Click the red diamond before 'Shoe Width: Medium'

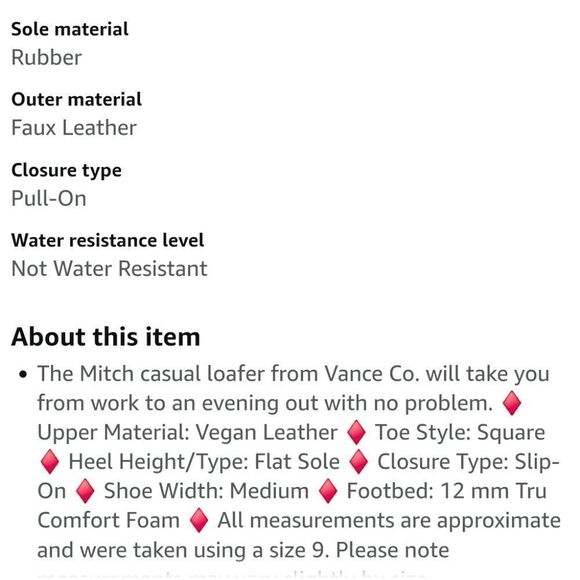click(85, 491)
